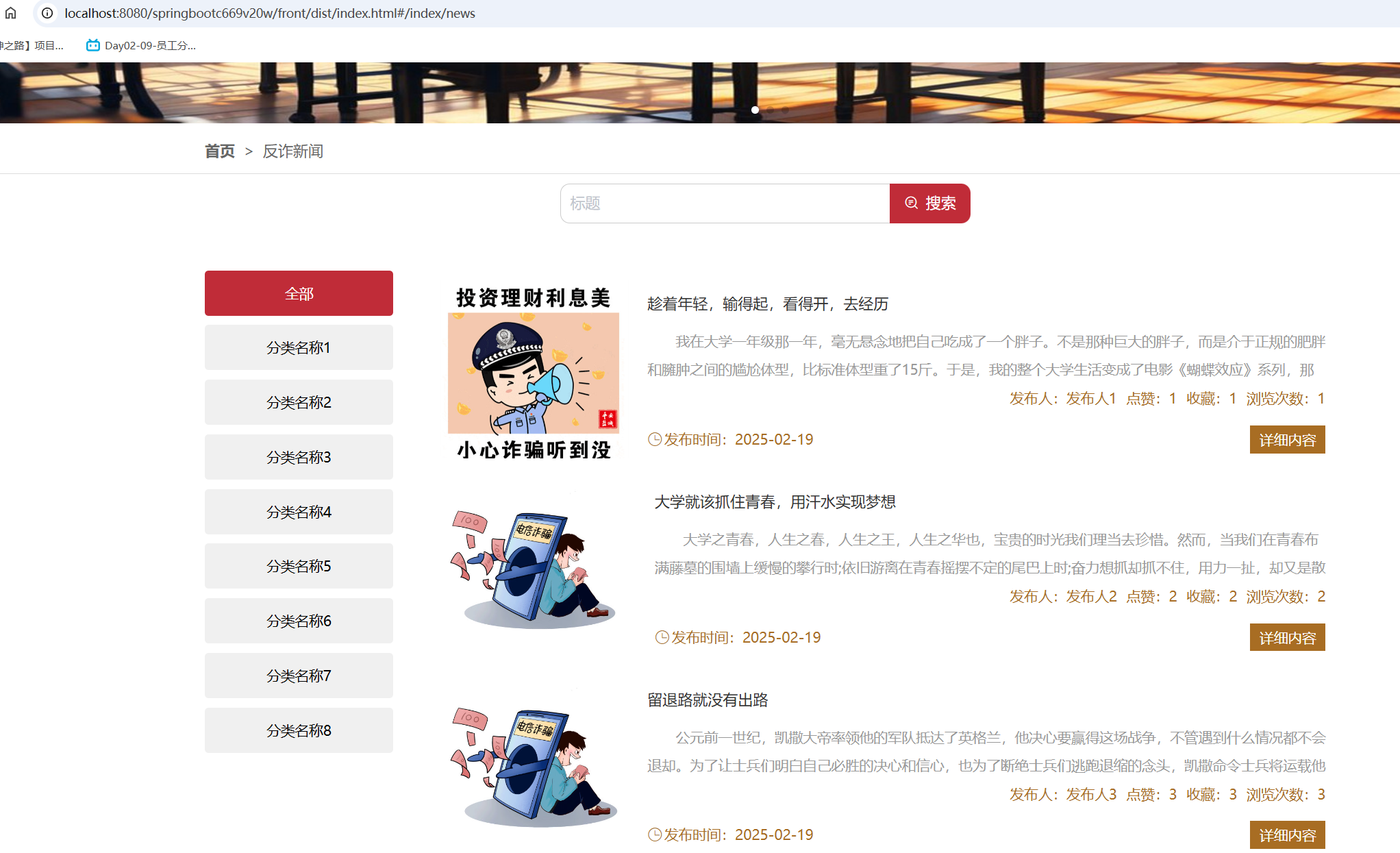Viewport: 1400px width, 853px height.
Task: Open the third article's thumbnail image
Action: [533, 767]
